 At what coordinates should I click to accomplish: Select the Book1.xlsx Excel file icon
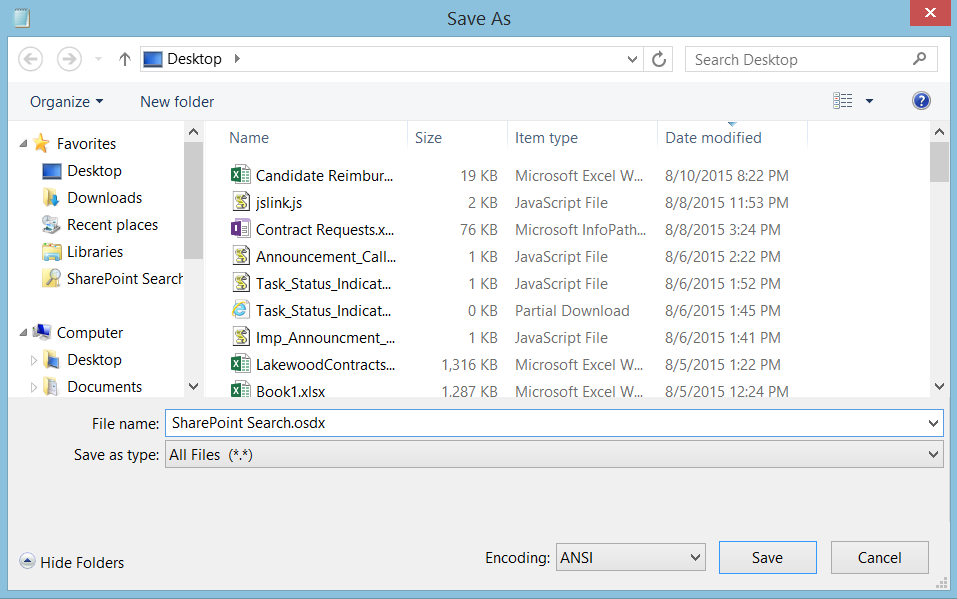tap(240, 391)
